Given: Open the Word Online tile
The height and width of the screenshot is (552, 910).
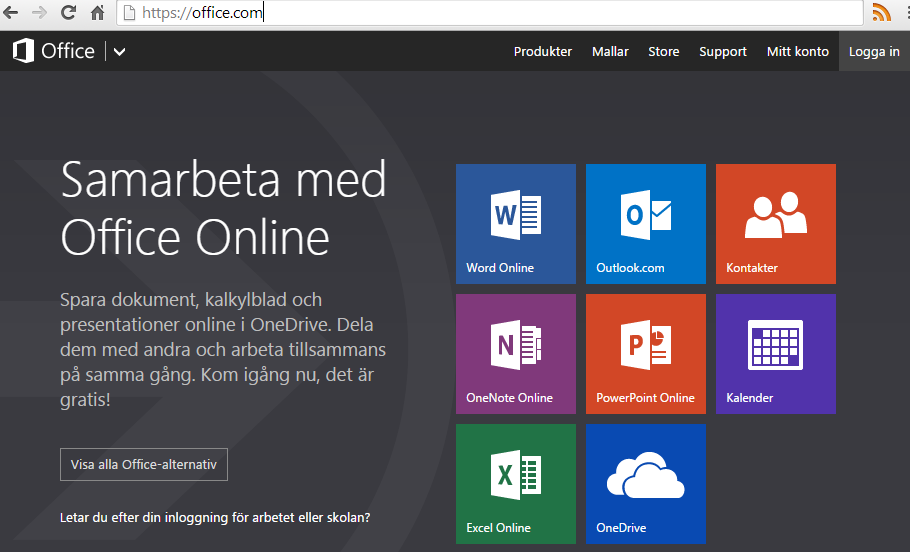Looking at the screenshot, I should (x=516, y=224).
